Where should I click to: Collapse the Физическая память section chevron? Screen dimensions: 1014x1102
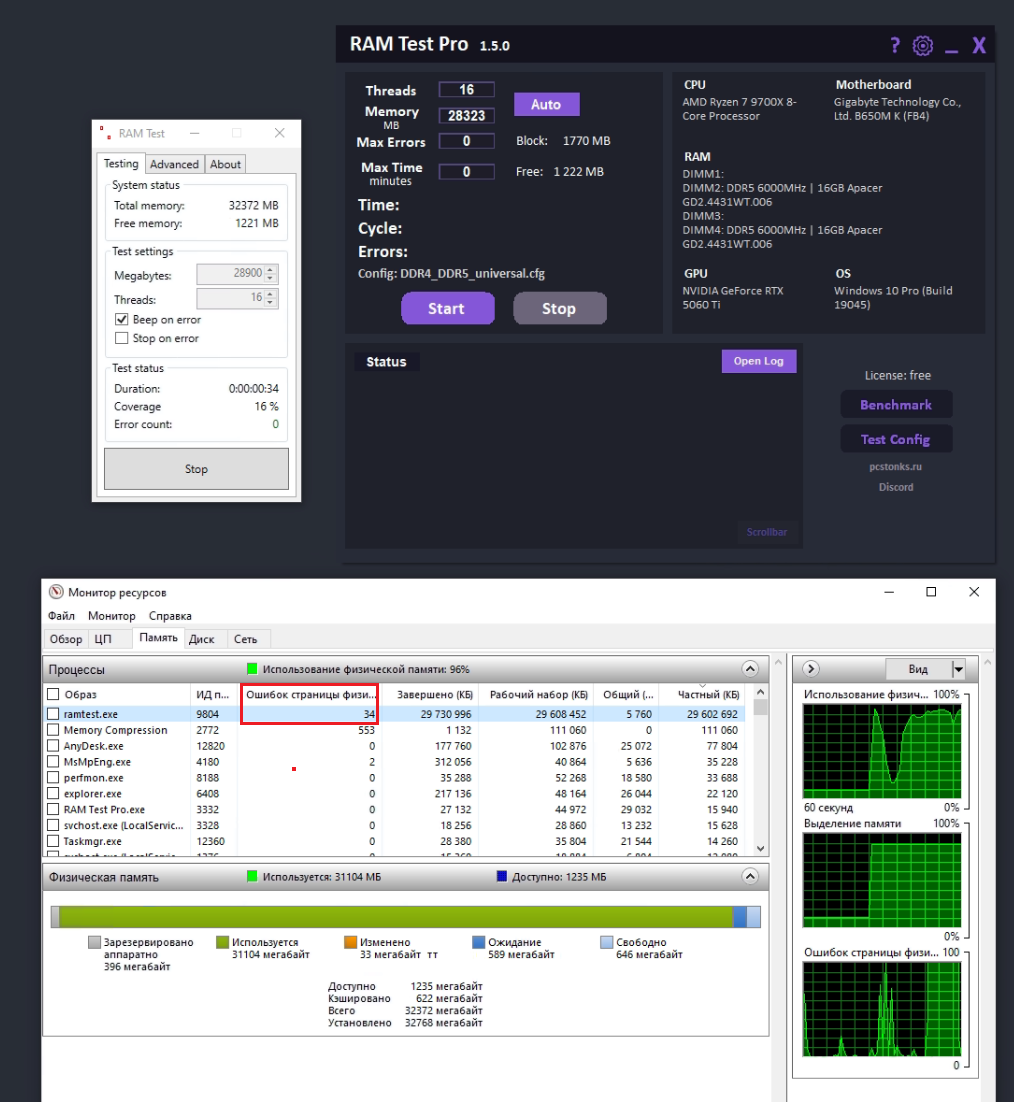(x=750, y=876)
